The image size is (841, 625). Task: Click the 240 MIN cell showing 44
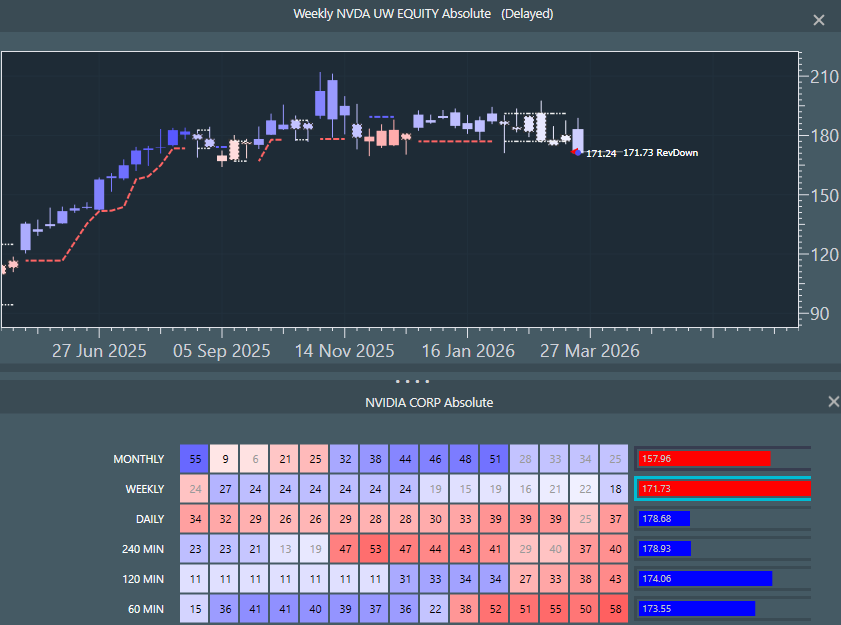click(435, 549)
